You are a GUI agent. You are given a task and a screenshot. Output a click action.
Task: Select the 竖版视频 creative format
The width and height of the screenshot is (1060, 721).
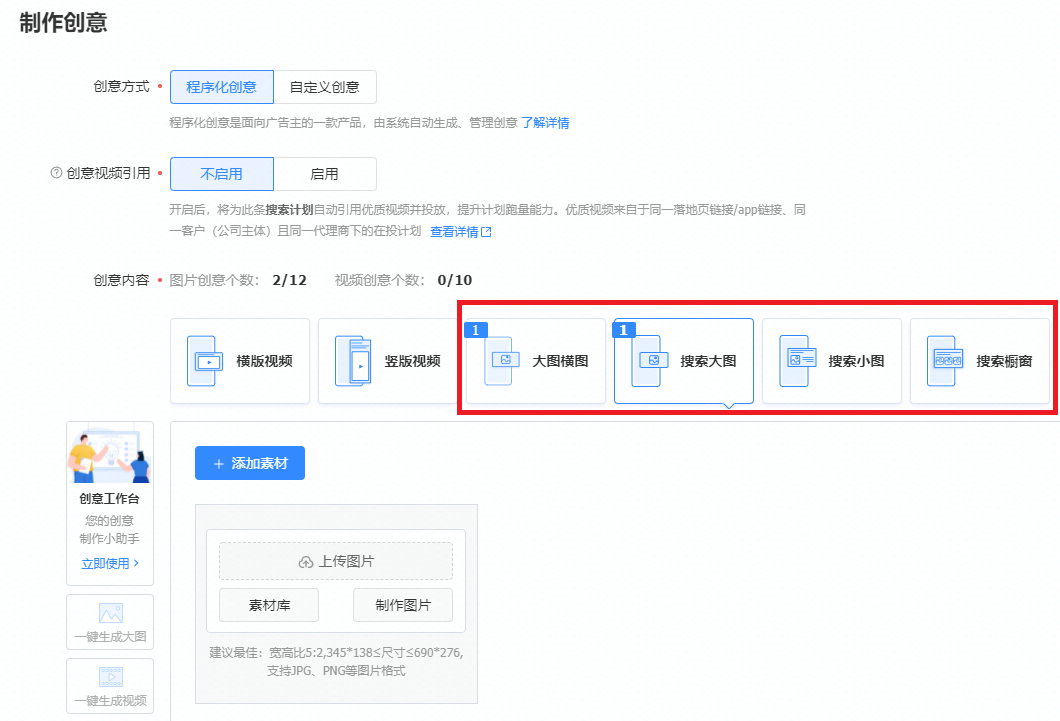(388, 361)
